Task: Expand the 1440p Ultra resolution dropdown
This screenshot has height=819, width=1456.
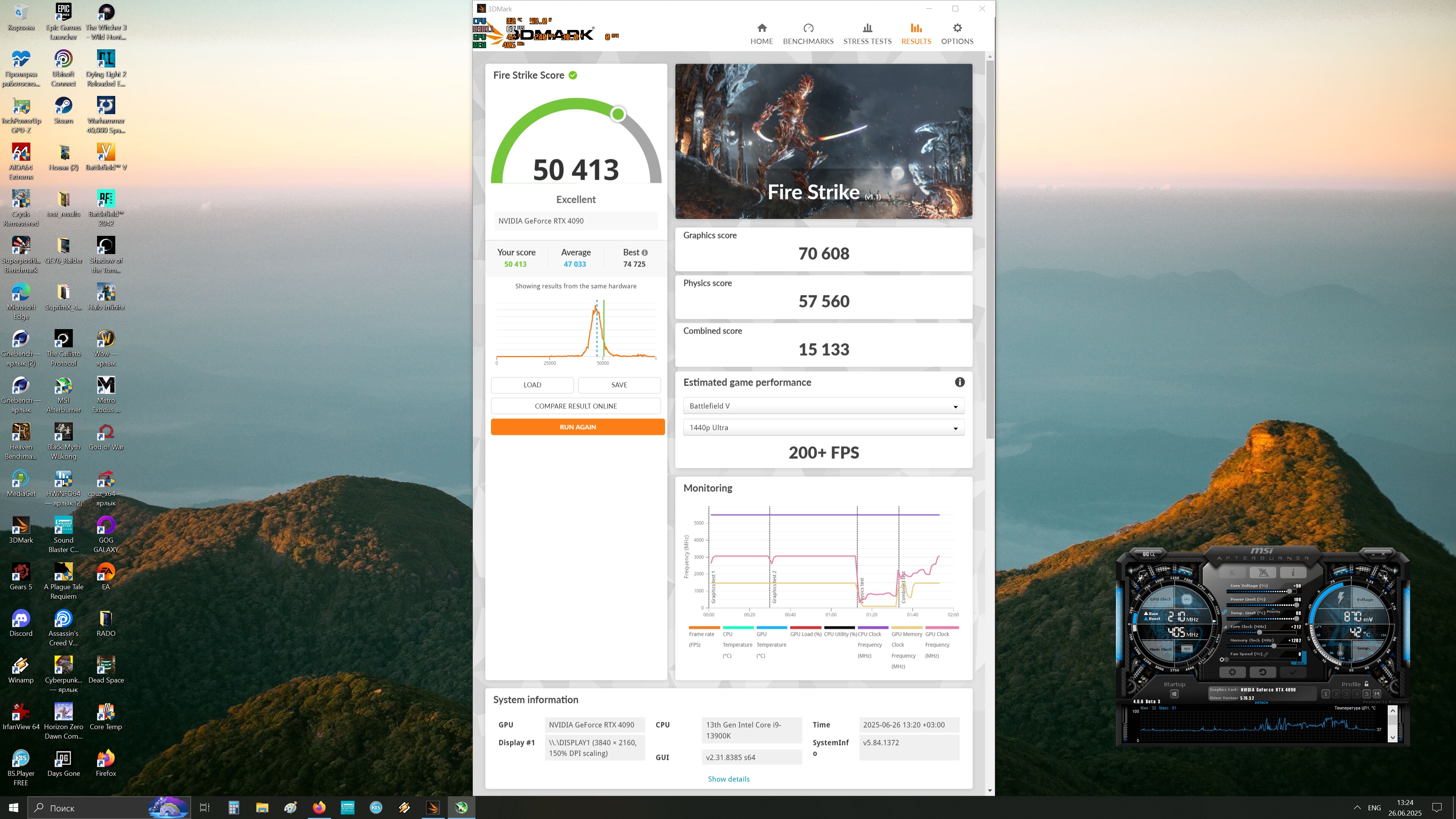Action: click(x=824, y=428)
